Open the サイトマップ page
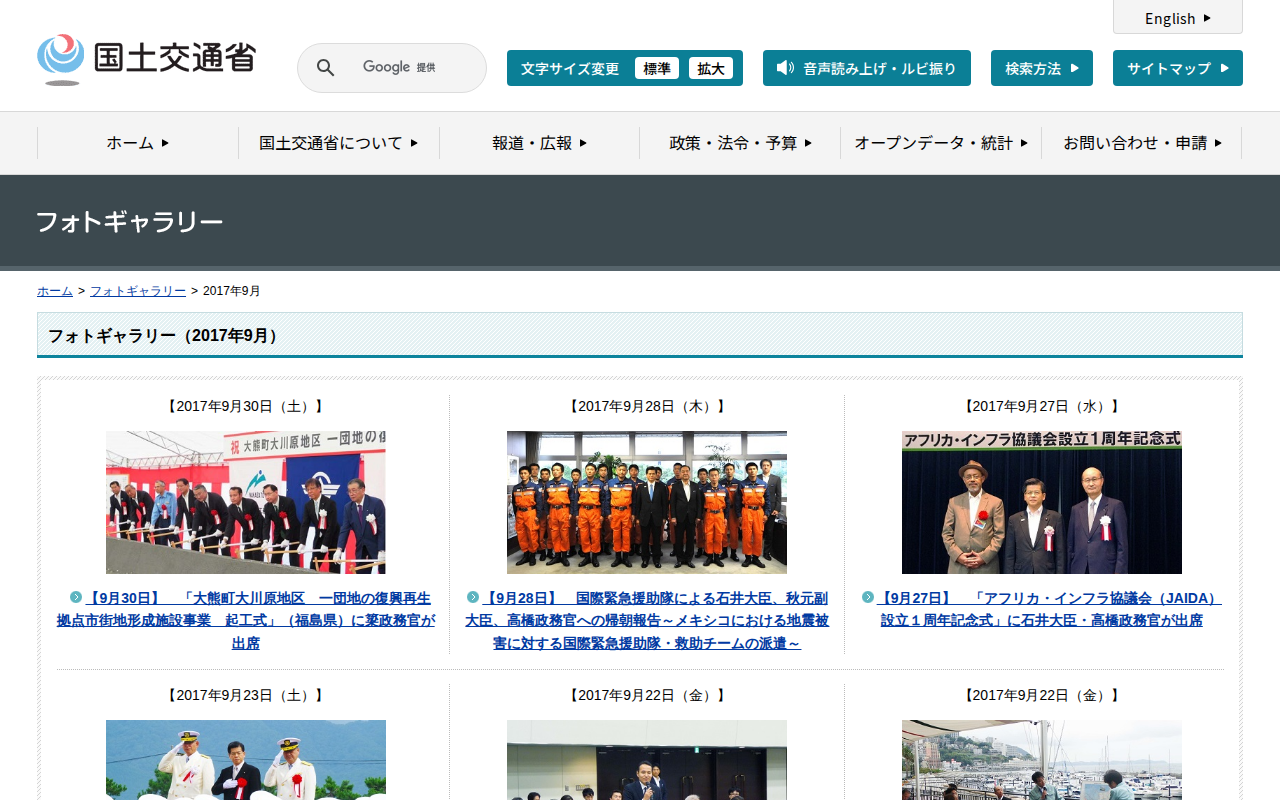 click(x=1178, y=68)
